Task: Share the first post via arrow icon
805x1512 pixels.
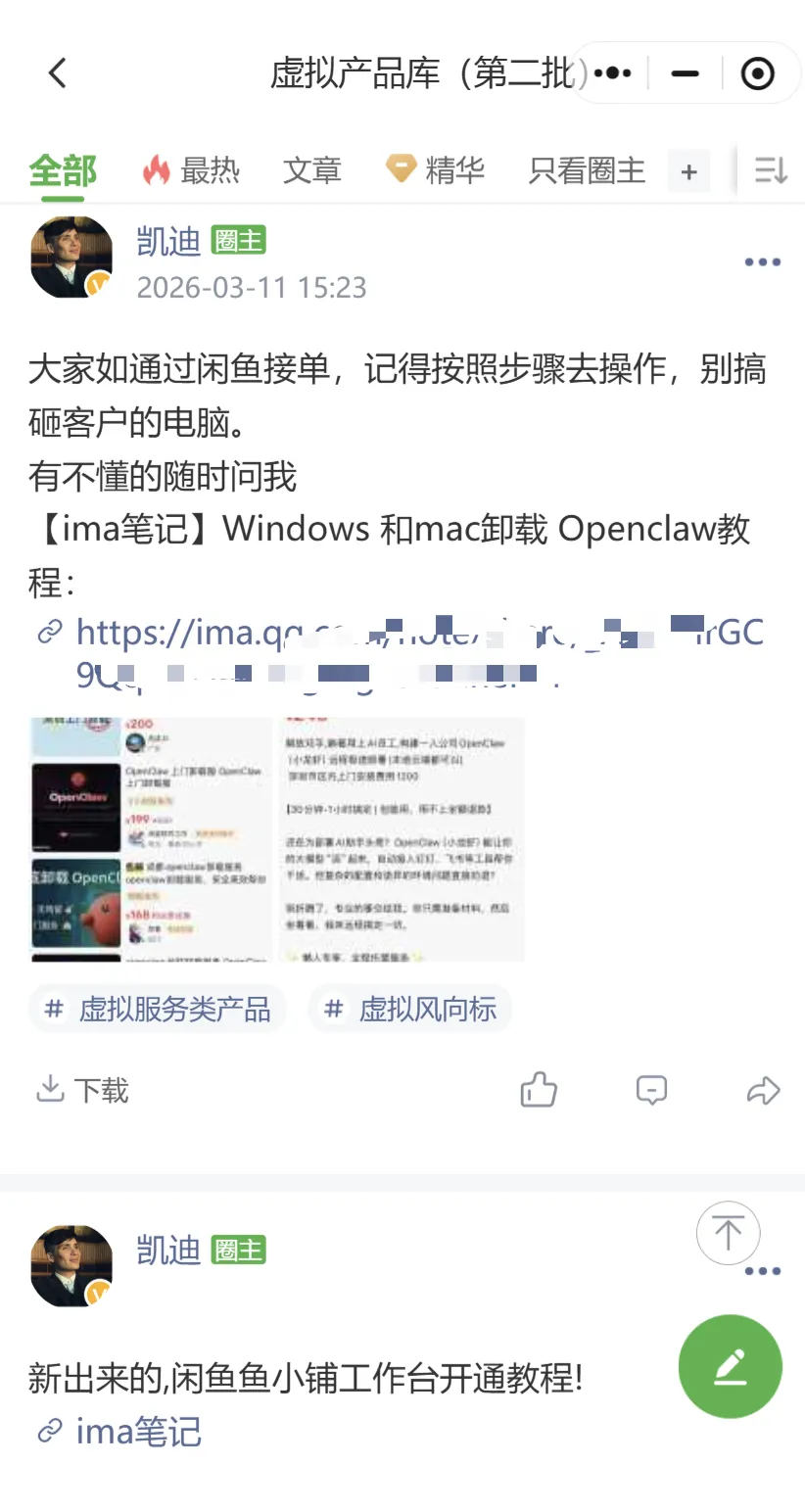Action: 763,1090
